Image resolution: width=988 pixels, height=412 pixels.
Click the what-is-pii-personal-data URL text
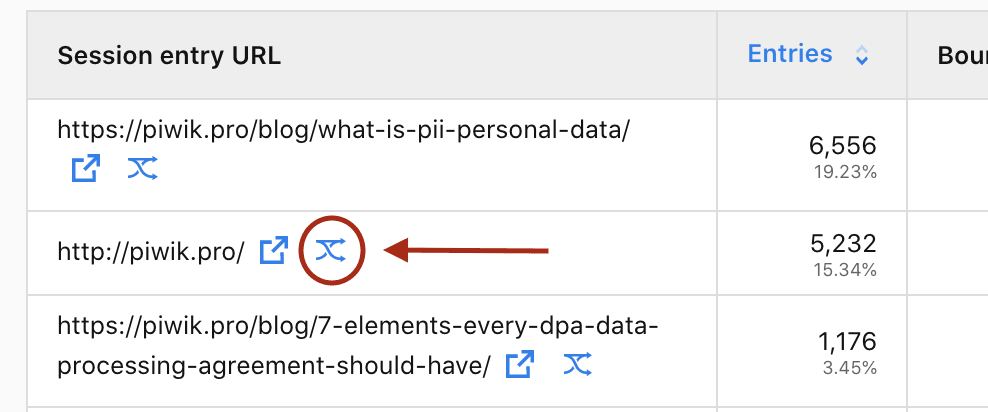coord(343,129)
